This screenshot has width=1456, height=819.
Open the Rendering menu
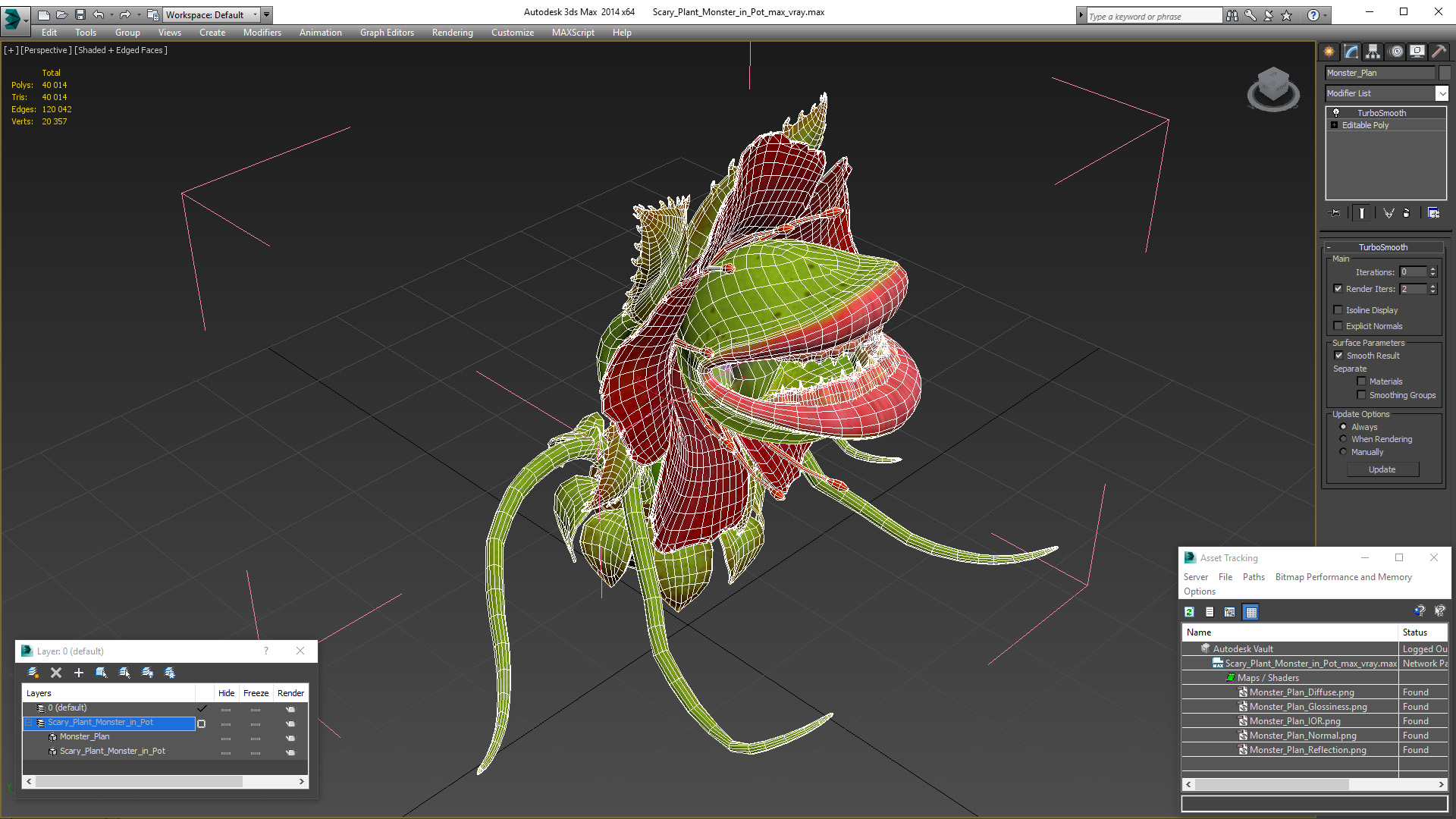point(452,33)
